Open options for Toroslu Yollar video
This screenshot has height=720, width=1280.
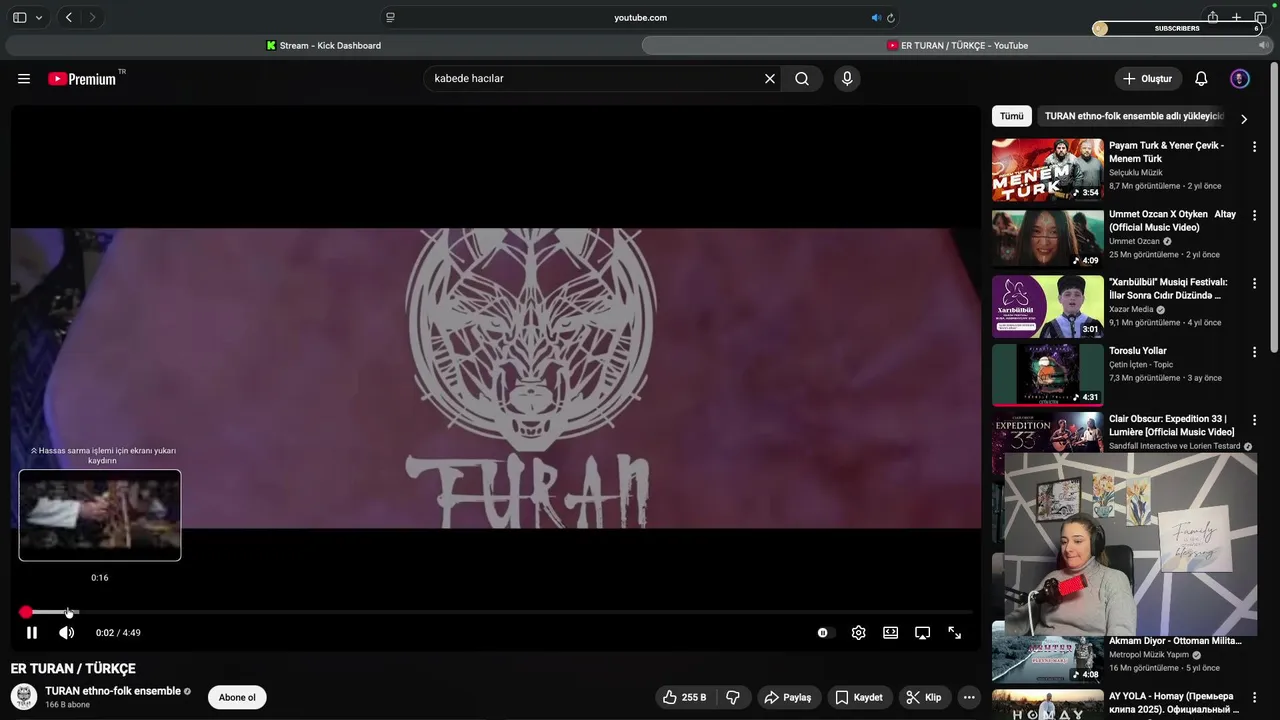[1254, 352]
